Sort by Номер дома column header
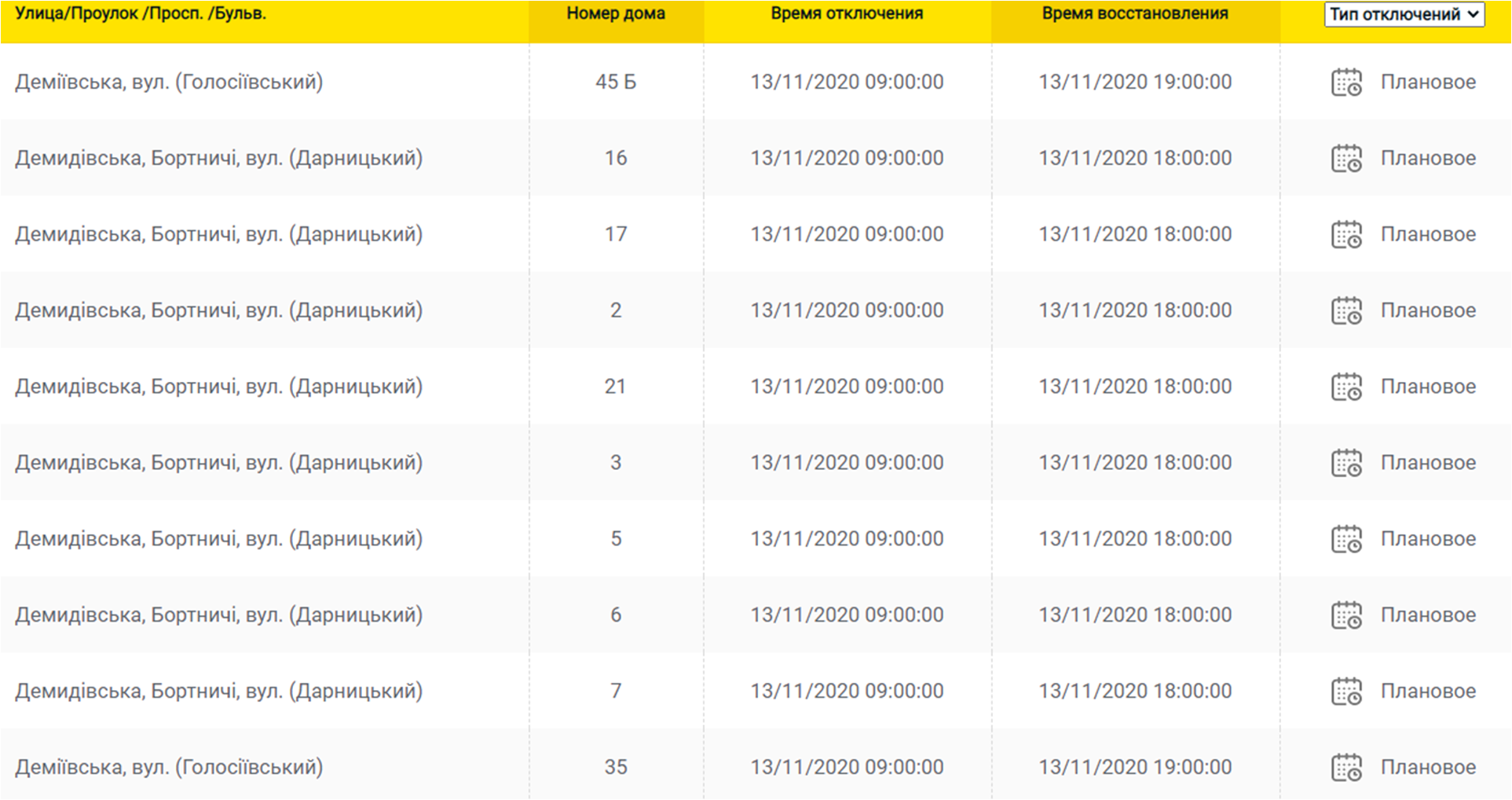This screenshot has height=800, width=1512. click(616, 14)
